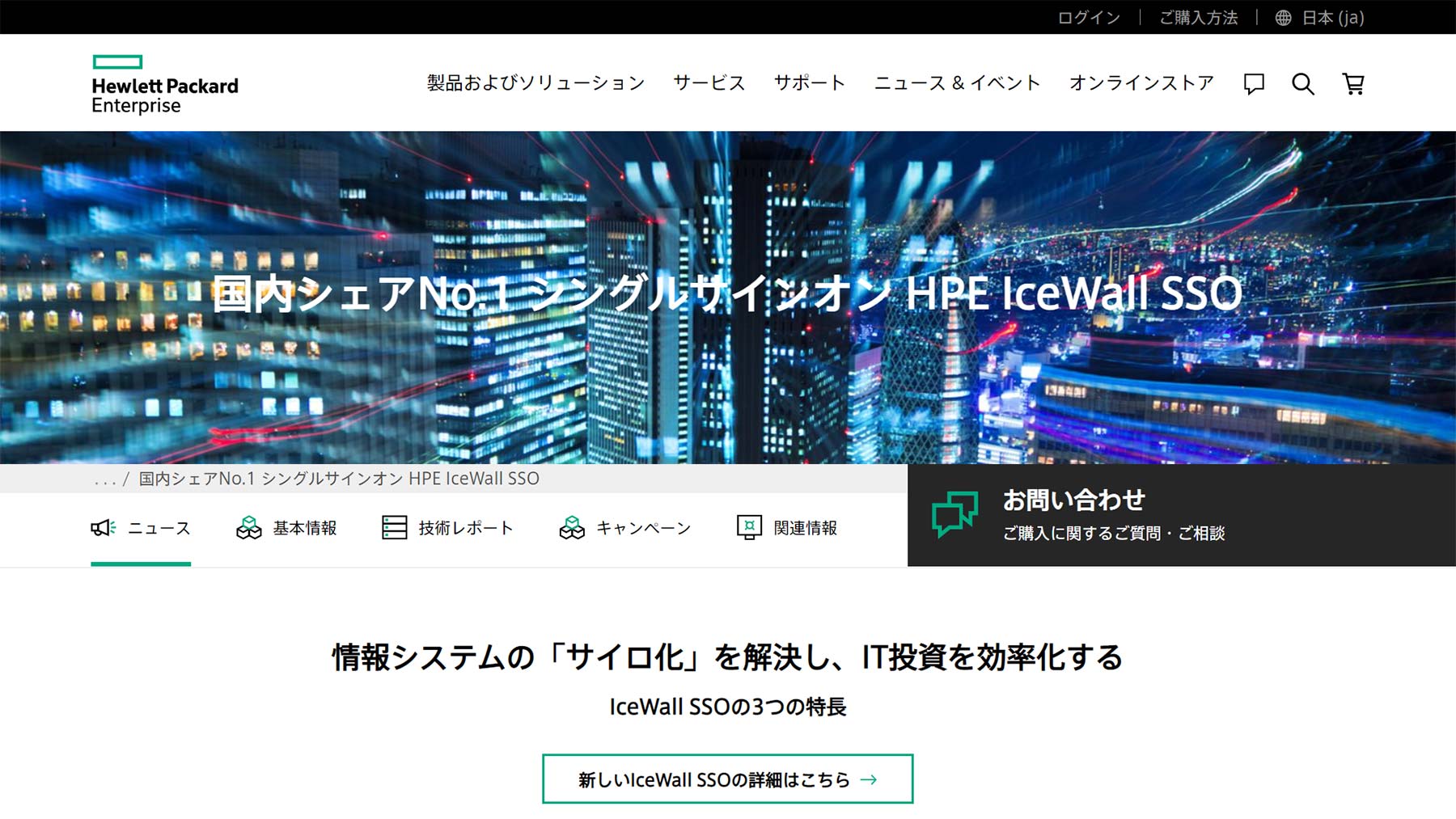Switch to the 基本情報 tab
Viewport: 1456px width, 819px height.
click(x=286, y=528)
